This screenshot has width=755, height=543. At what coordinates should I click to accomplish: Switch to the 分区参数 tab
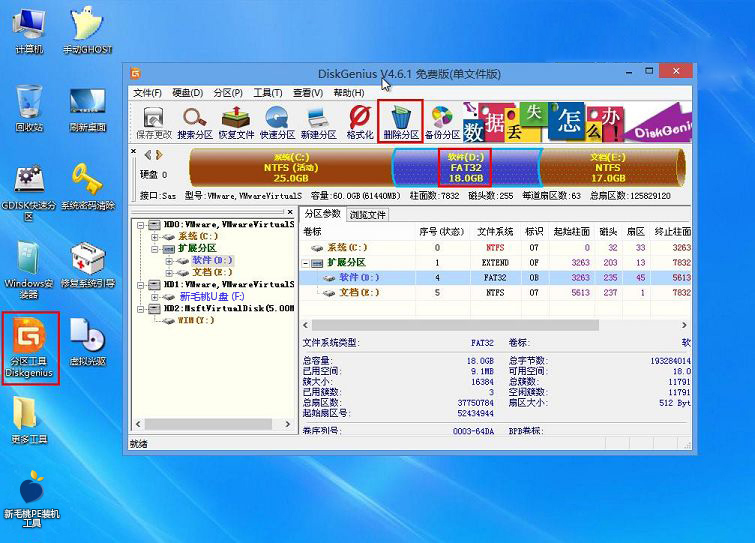323,214
